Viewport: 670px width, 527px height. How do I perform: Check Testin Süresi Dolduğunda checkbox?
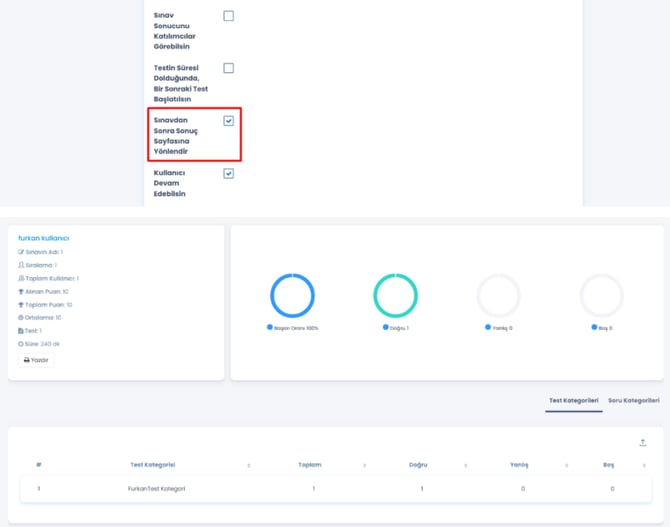point(229,68)
